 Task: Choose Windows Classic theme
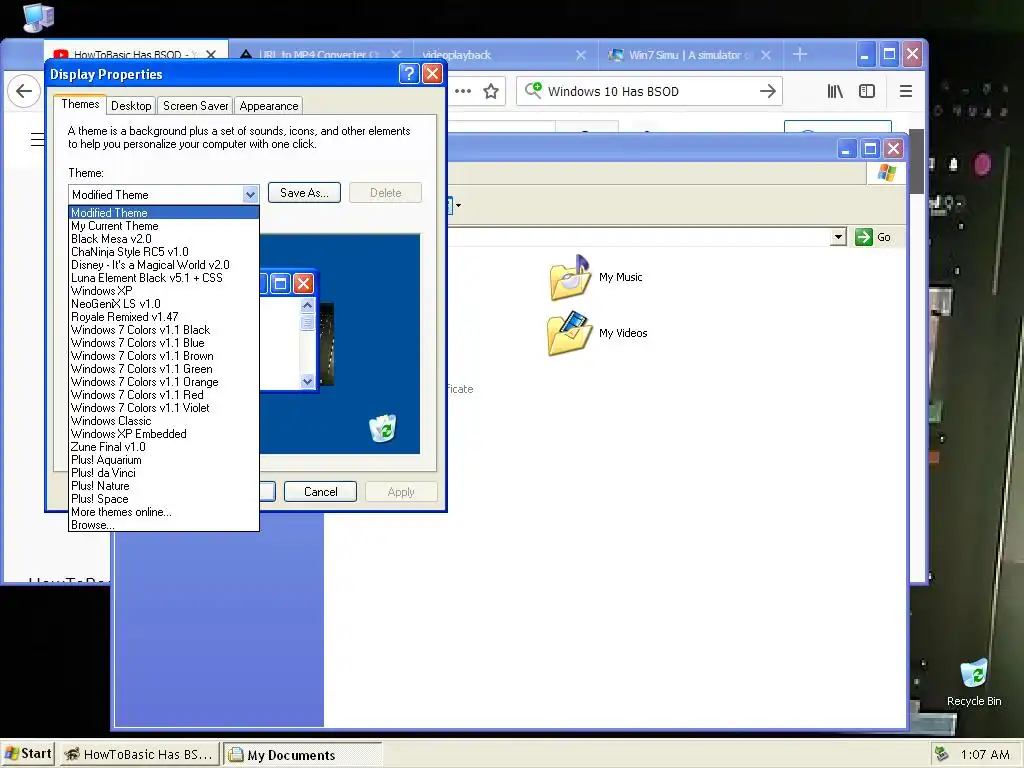tap(164, 421)
